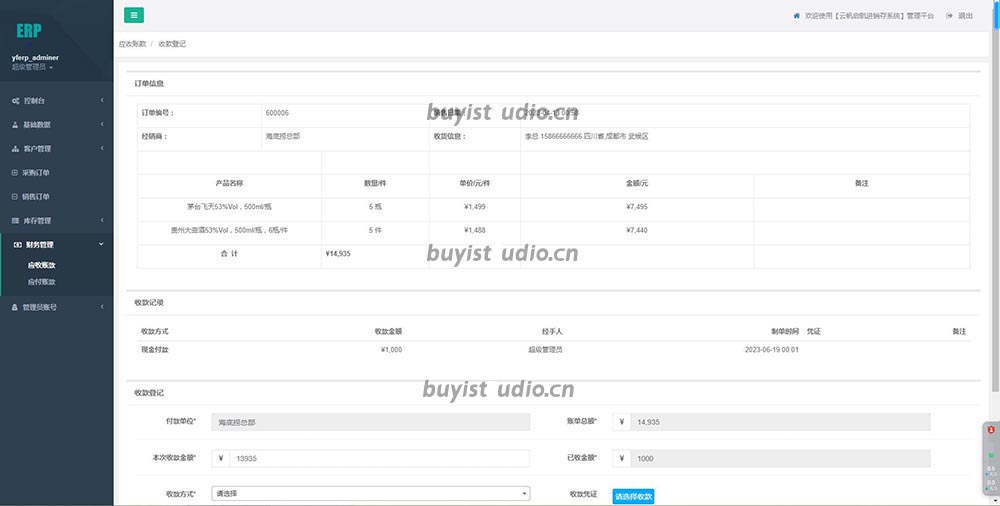Select 应付账款 in the sidebar submenu
Viewport: 1000px width, 506px height.
tap(41, 282)
